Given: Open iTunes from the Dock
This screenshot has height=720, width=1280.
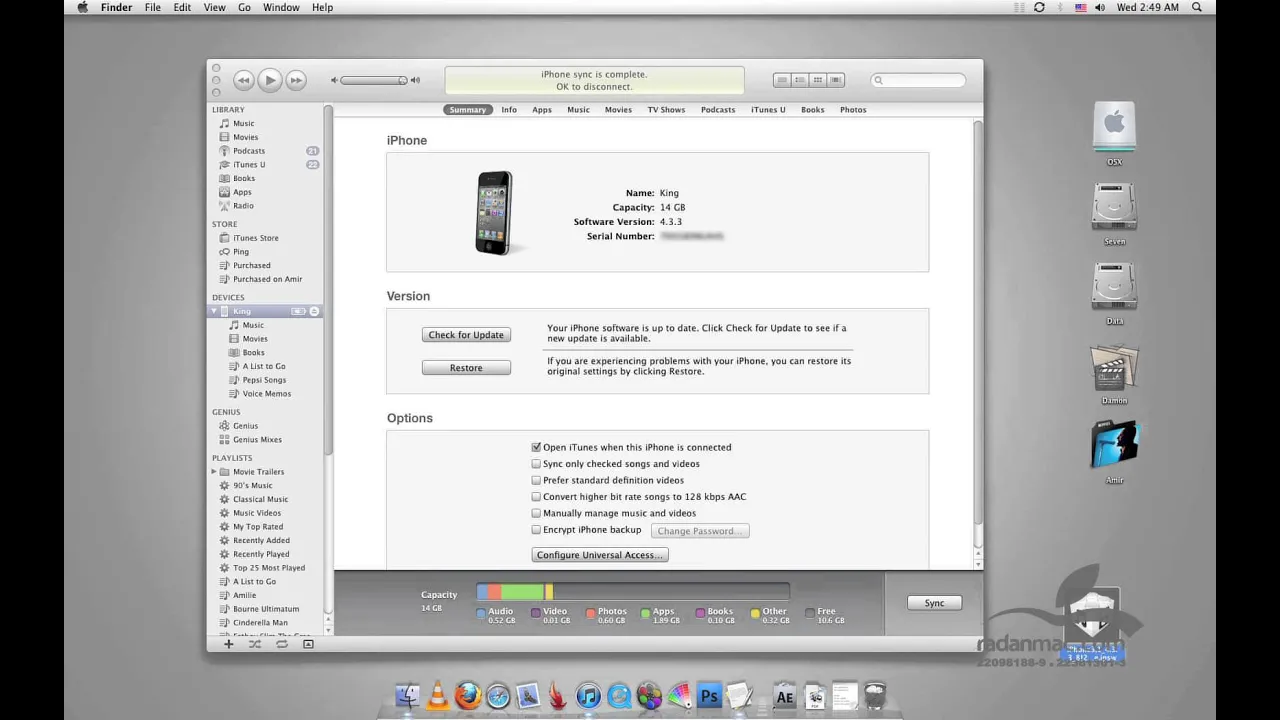Looking at the screenshot, I should 589,696.
